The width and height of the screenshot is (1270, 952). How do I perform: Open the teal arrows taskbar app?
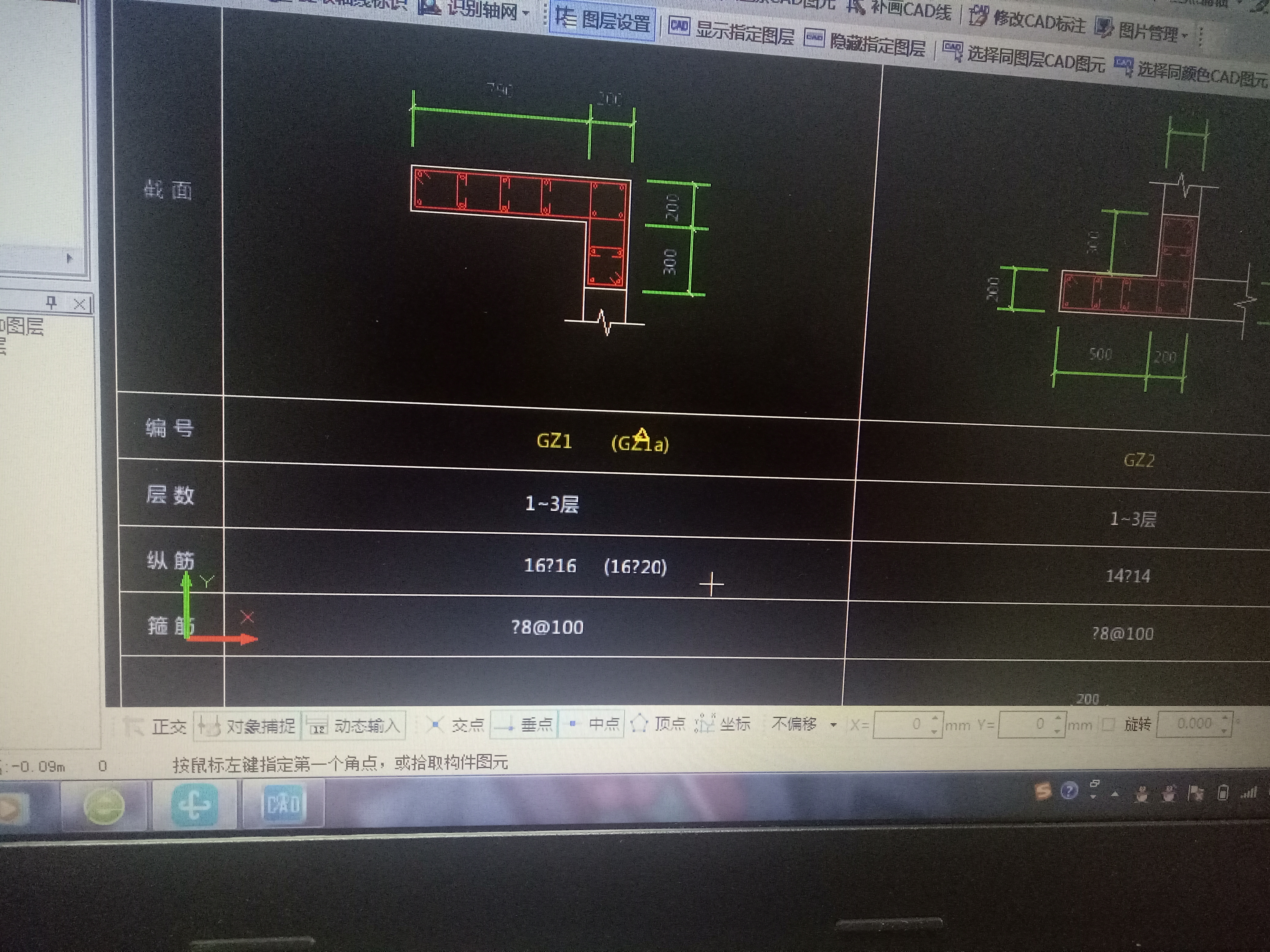tap(194, 805)
